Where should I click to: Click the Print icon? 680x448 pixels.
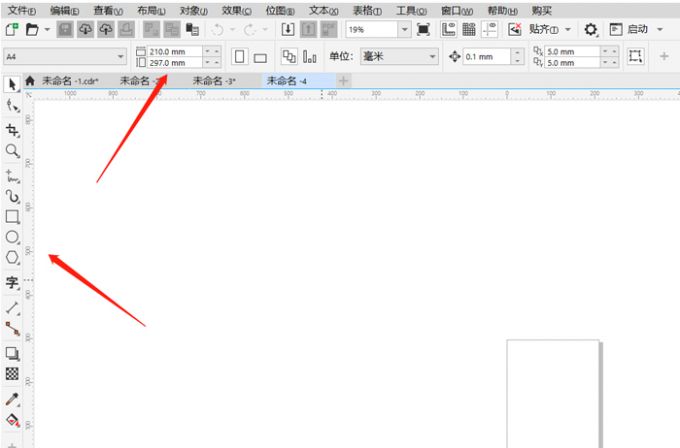coord(126,29)
